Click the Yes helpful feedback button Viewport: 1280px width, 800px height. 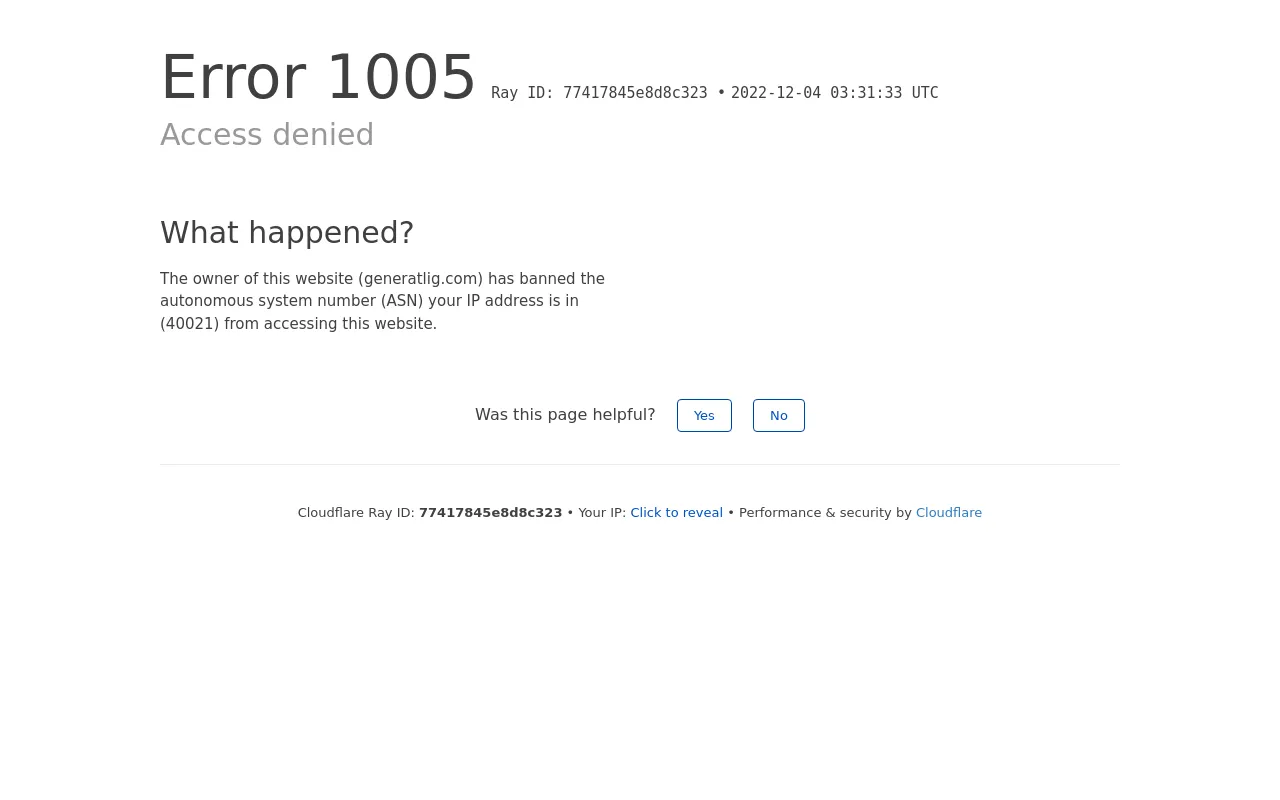(x=704, y=416)
